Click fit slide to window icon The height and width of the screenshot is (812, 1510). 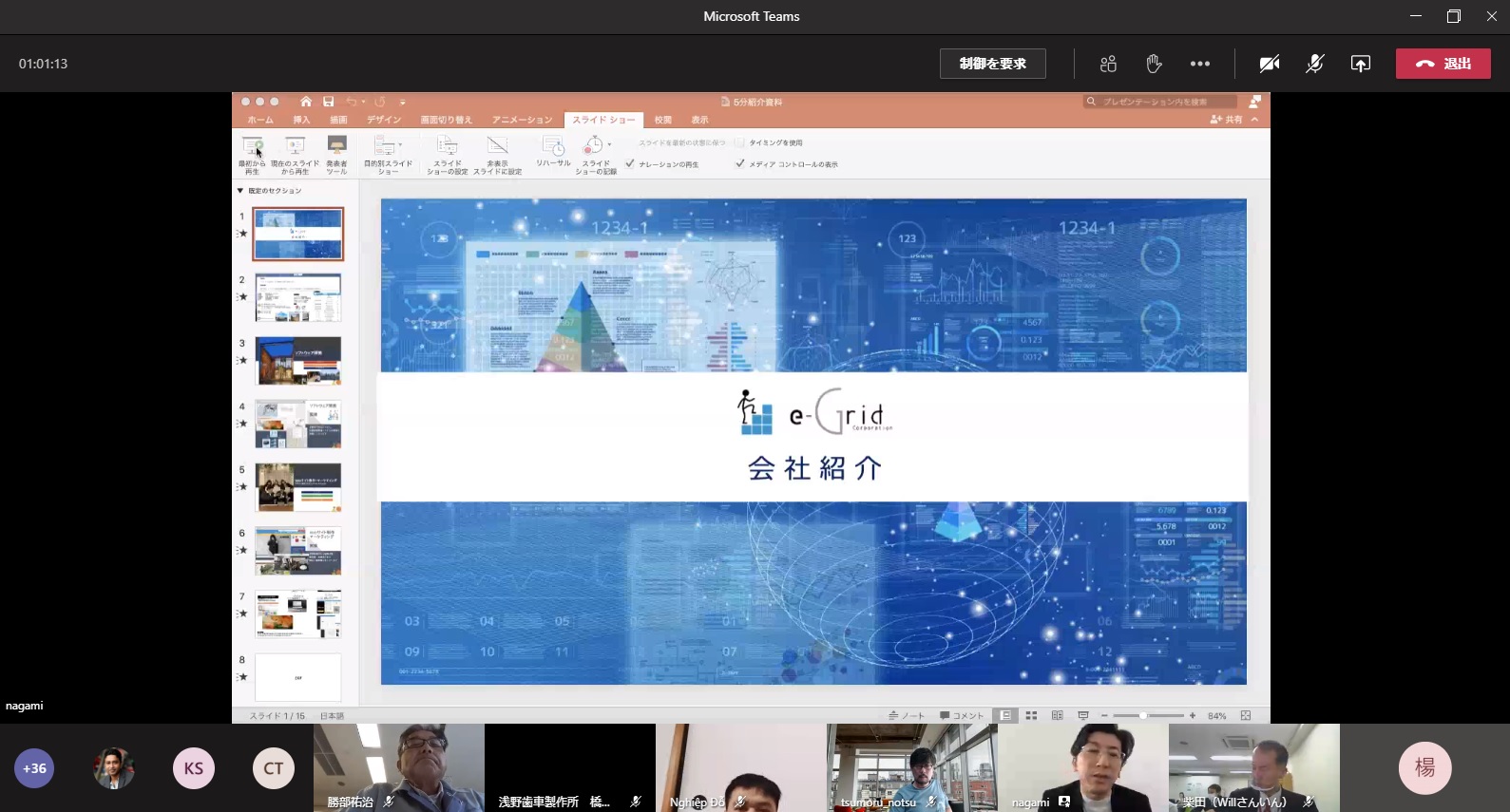[1246, 715]
